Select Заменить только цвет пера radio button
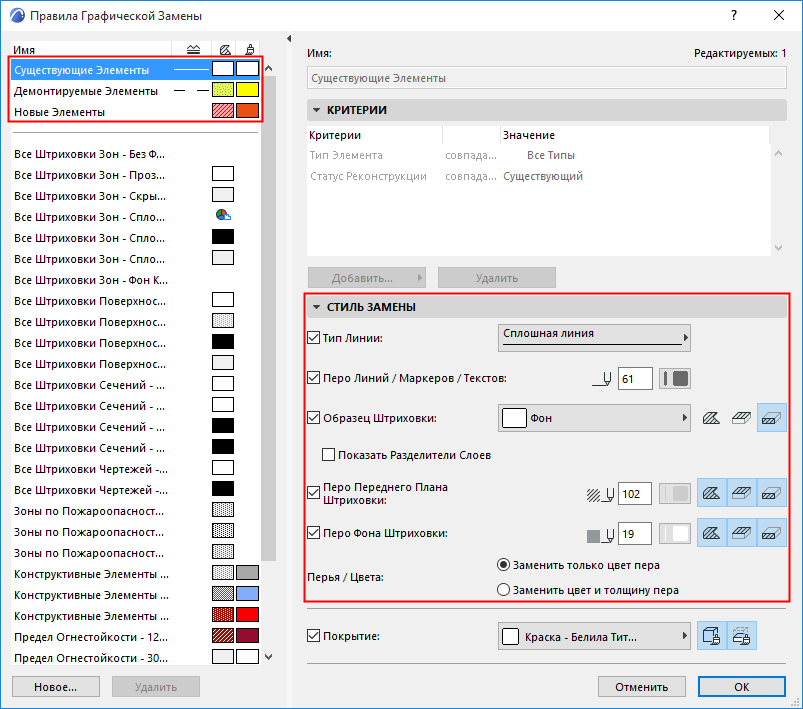 coord(503,565)
